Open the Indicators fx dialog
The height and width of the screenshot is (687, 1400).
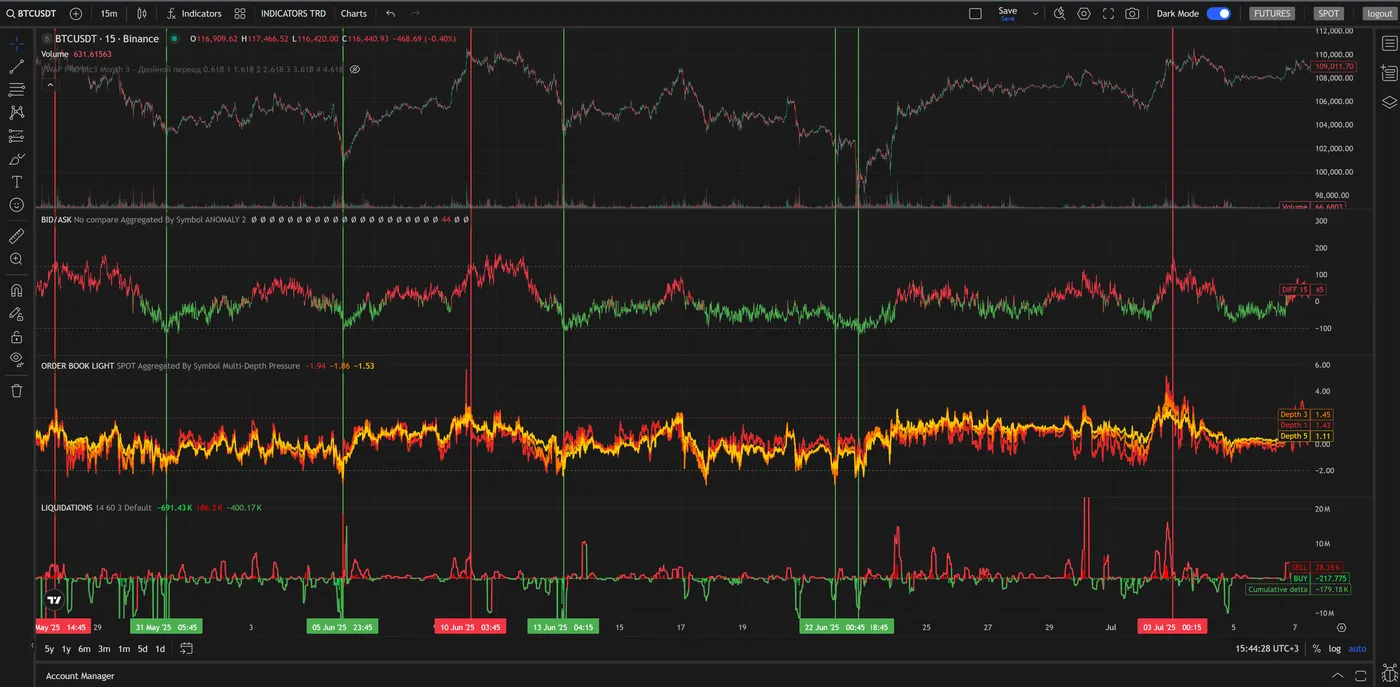[195, 14]
